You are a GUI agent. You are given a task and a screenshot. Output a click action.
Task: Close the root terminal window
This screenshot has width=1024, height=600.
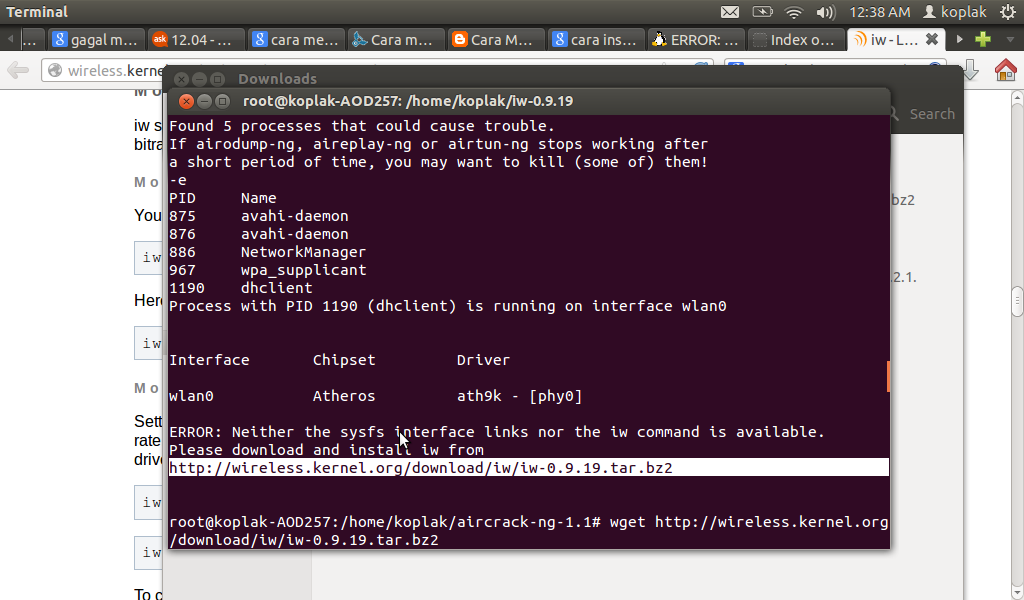tap(186, 101)
